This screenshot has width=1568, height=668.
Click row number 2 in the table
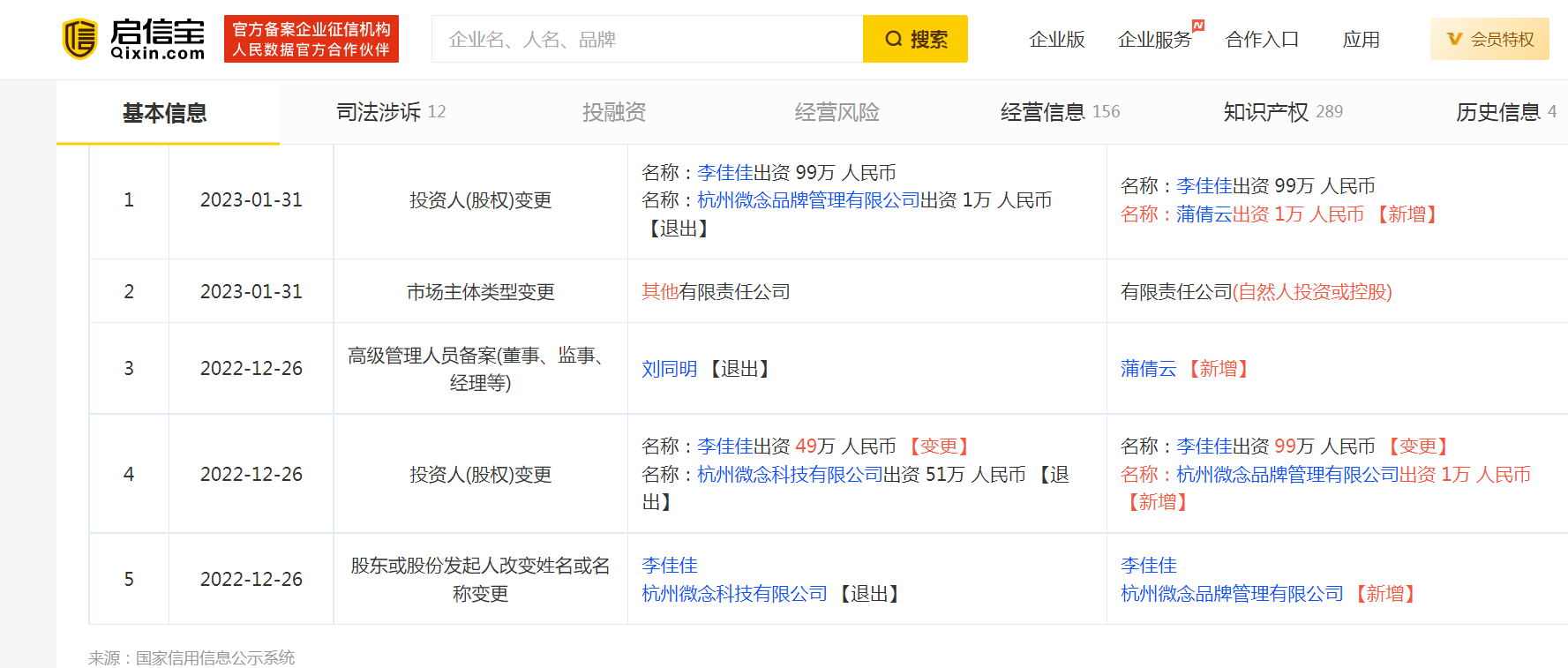tap(129, 292)
